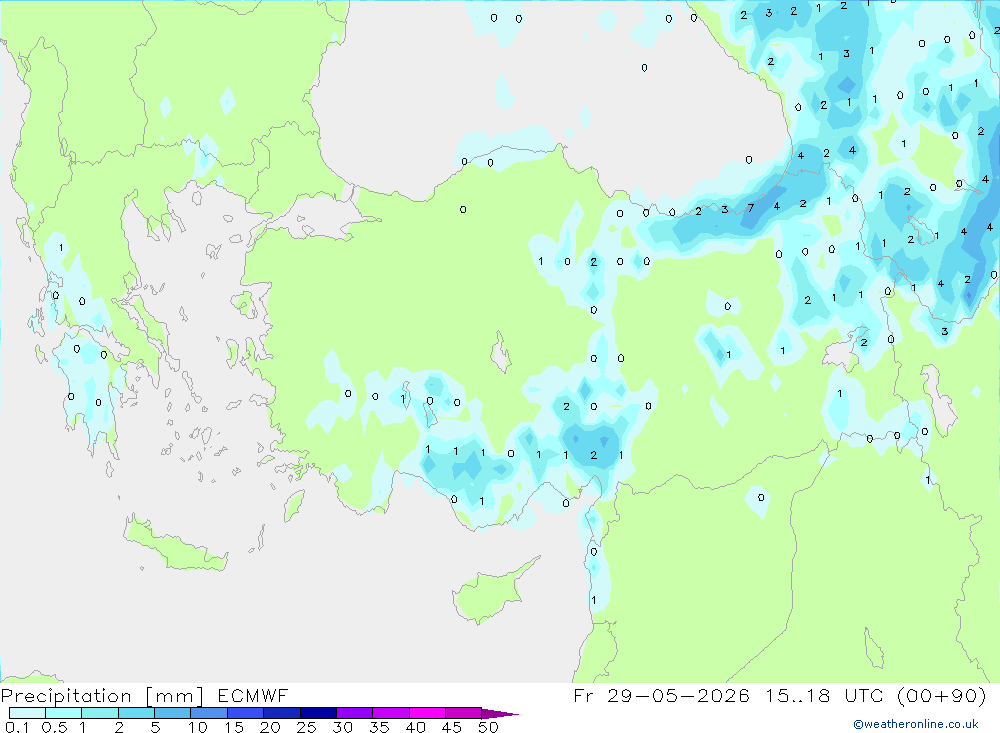Click the '7' precipitation value on the map
This screenshot has width=1000, height=733.
[x=751, y=207]
